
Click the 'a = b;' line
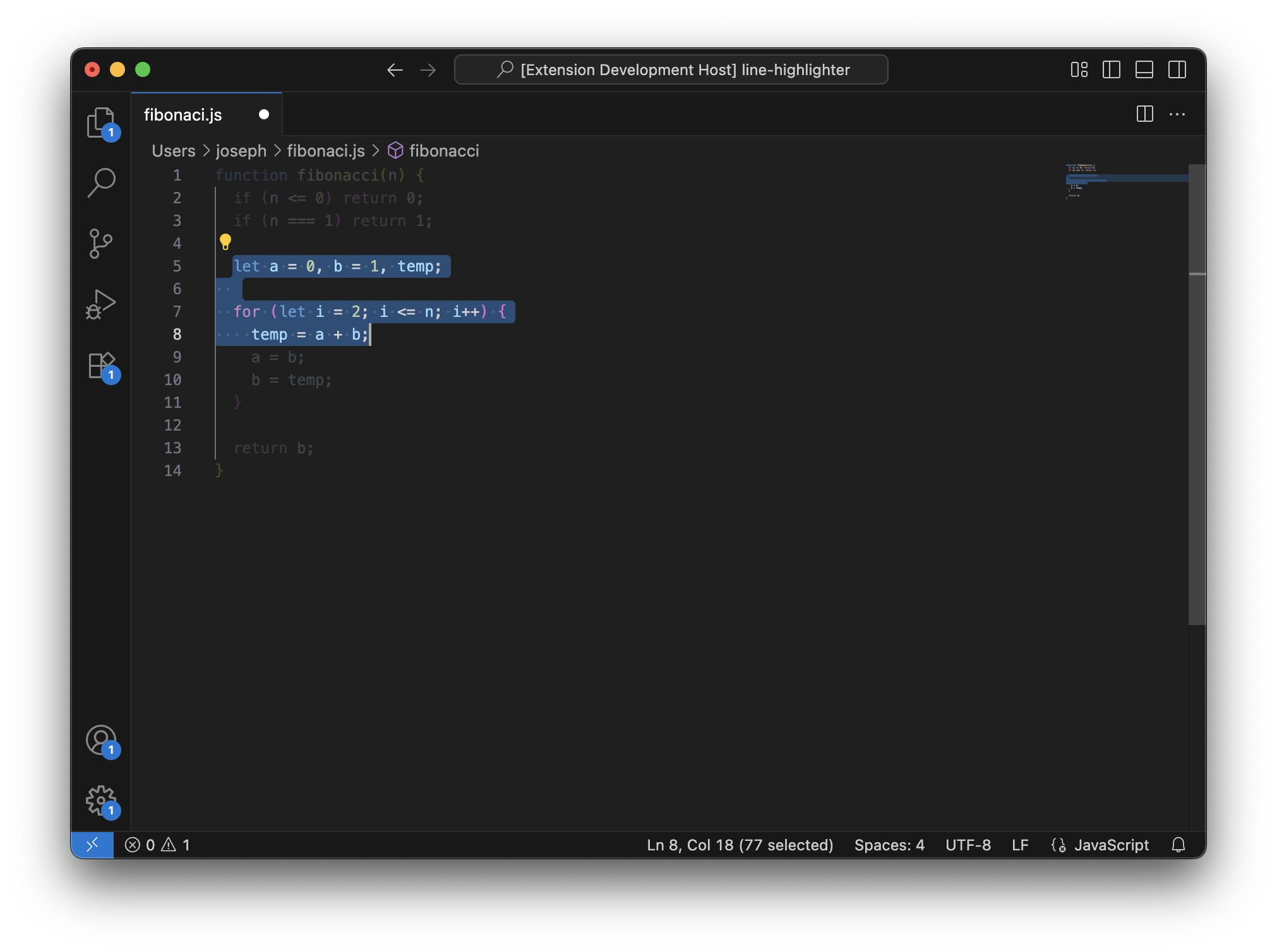278,357
